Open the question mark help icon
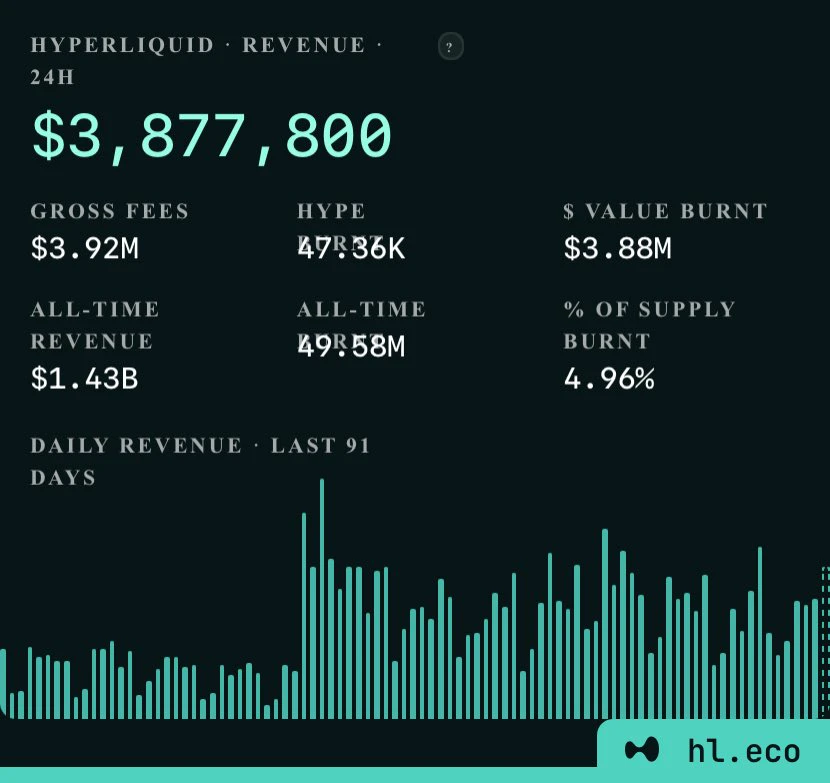This screenshot has height=783, width=830. tap(450, 47)
